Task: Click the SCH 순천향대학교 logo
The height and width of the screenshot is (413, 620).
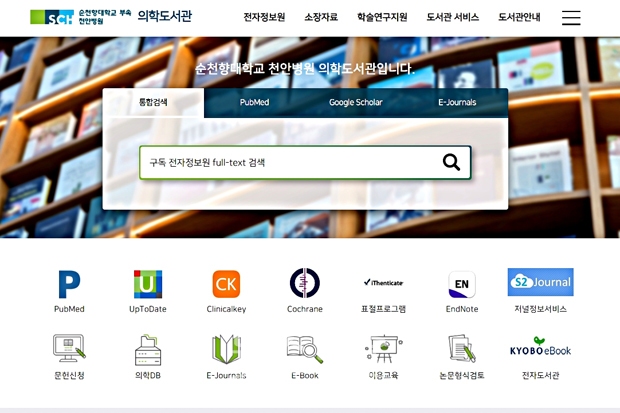Action: pyautogui.click(x=80, y=17)
